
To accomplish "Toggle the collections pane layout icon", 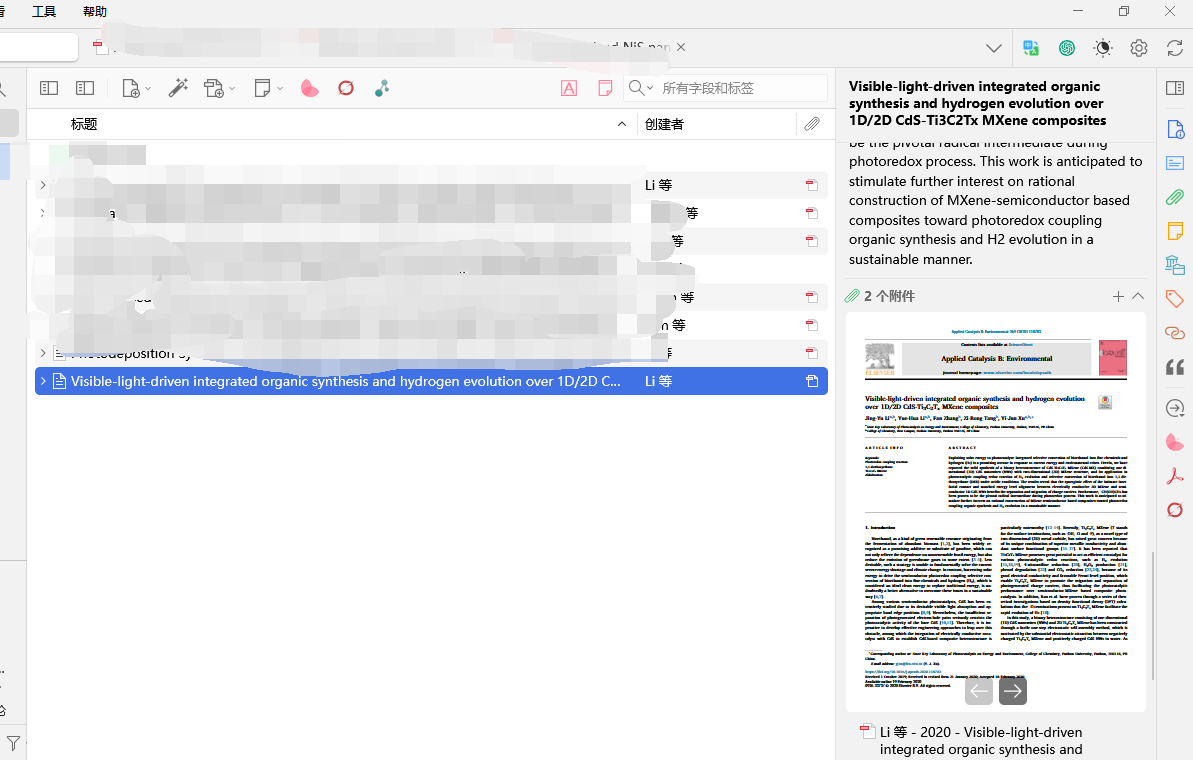I will coord(49,88).
